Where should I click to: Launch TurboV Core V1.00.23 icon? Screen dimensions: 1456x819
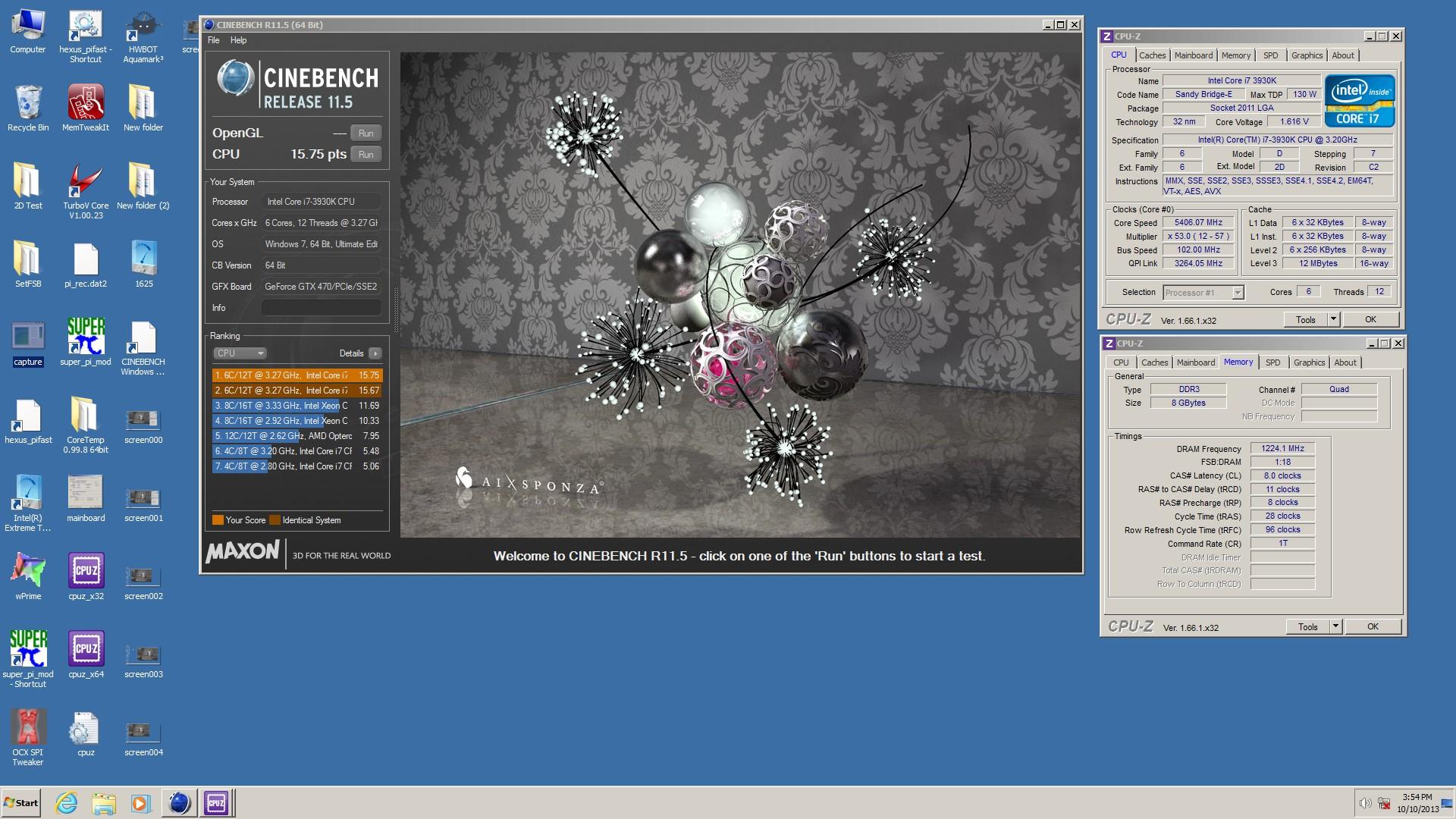[x=86, y=191]
